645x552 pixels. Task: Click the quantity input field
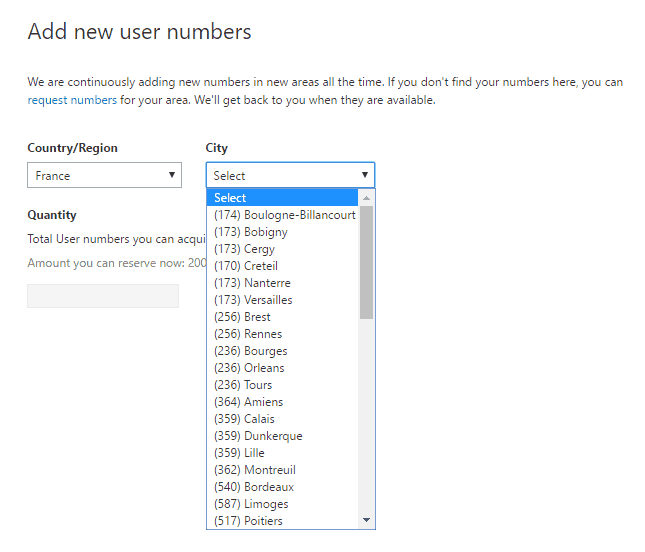point(103,296)
